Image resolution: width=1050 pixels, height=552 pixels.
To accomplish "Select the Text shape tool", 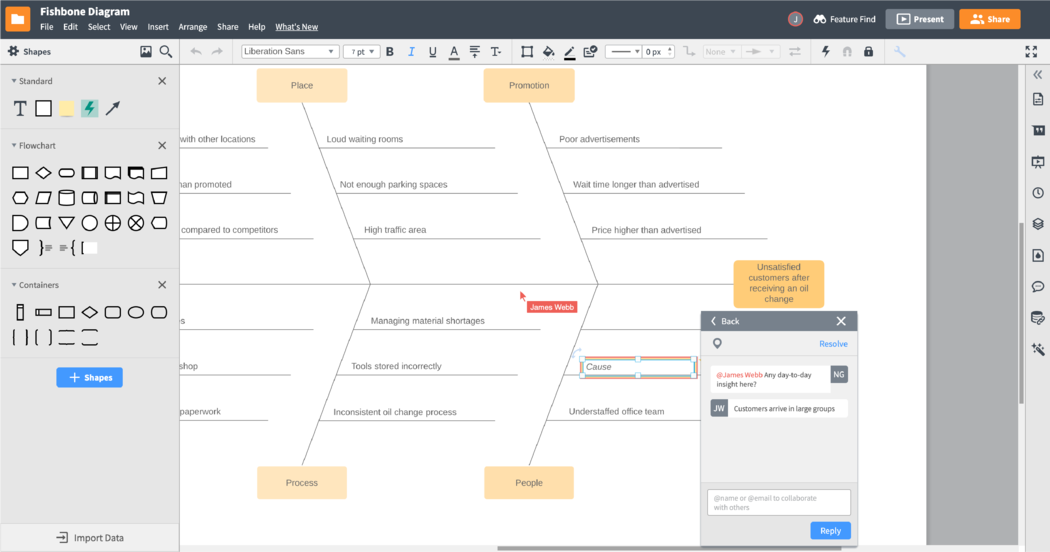I will [x=20, y=108].
